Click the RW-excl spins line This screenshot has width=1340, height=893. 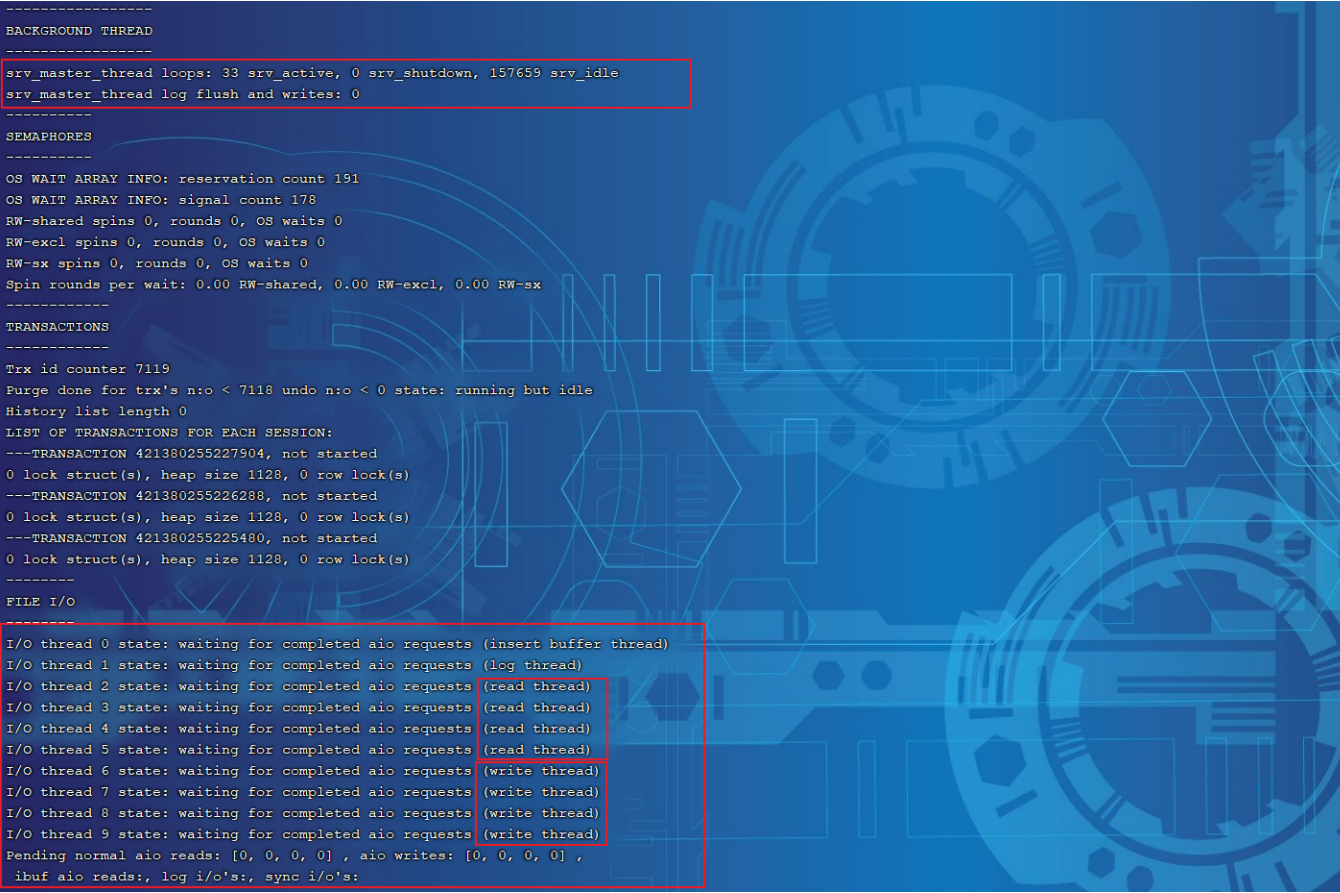tap(165, 242)
